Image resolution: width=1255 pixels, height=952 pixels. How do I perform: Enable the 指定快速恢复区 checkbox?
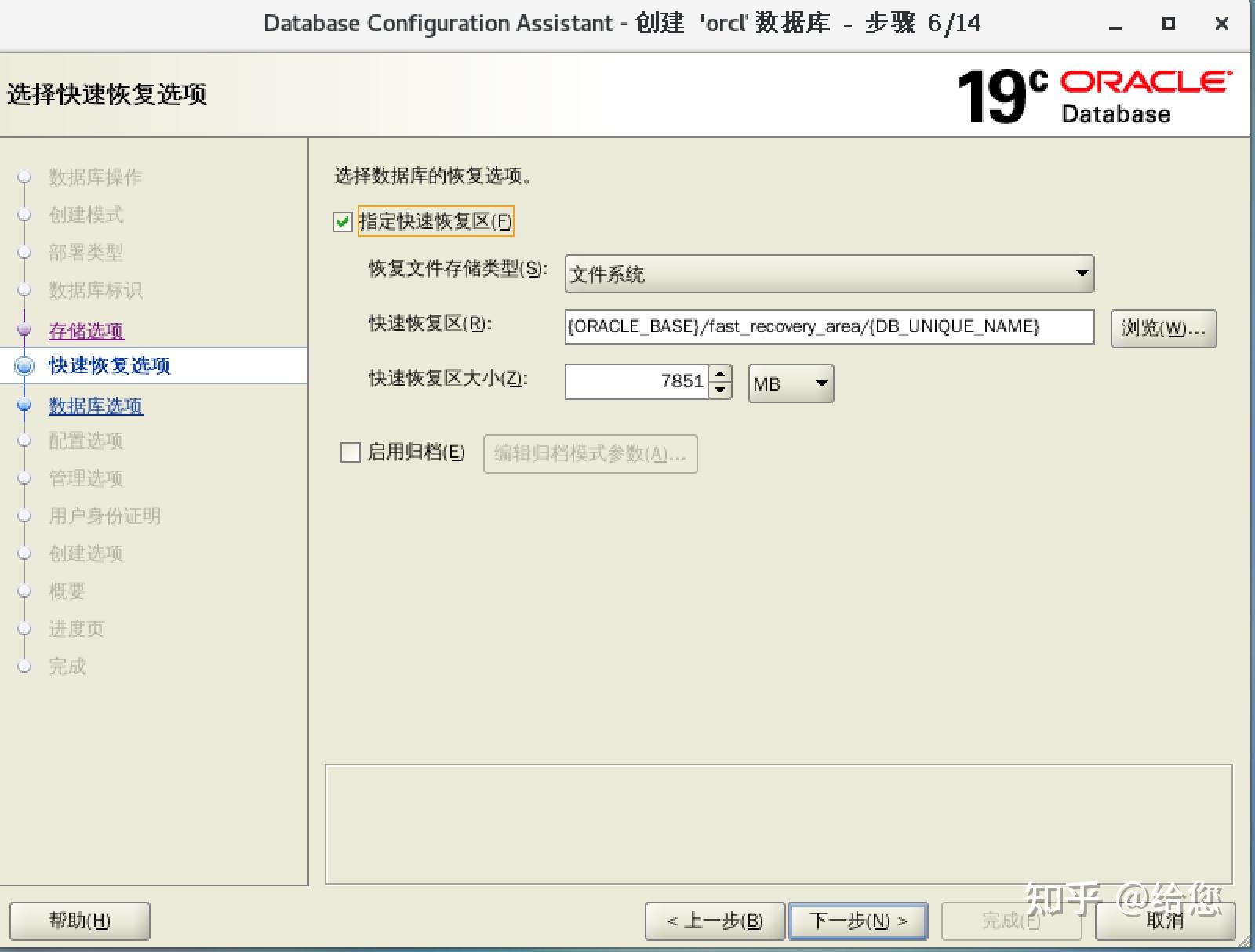pyautogui.click(x=344, y=221)
